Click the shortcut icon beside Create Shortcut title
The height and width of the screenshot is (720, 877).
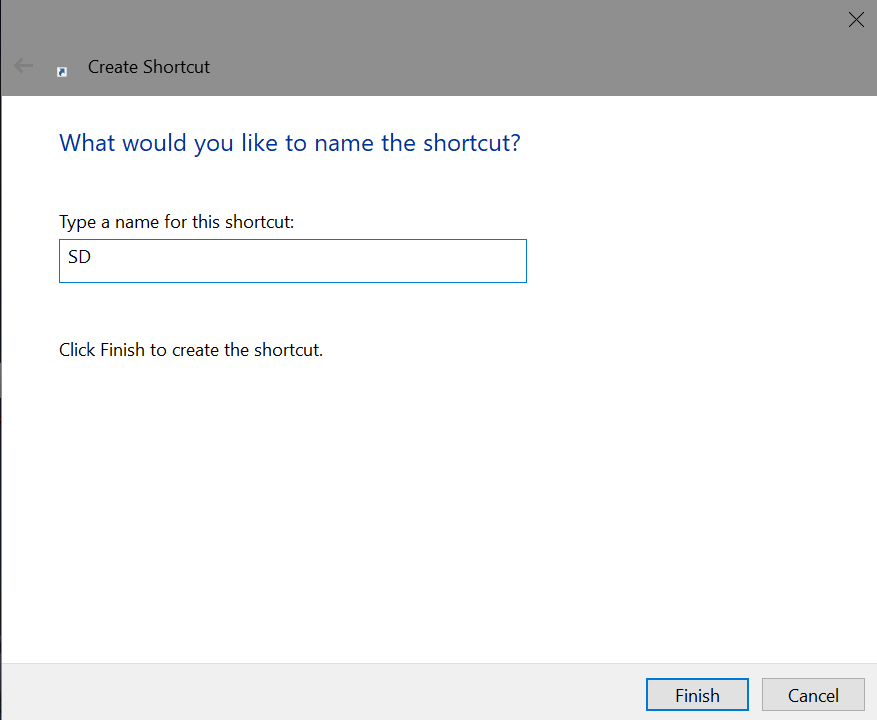(62, 72)
